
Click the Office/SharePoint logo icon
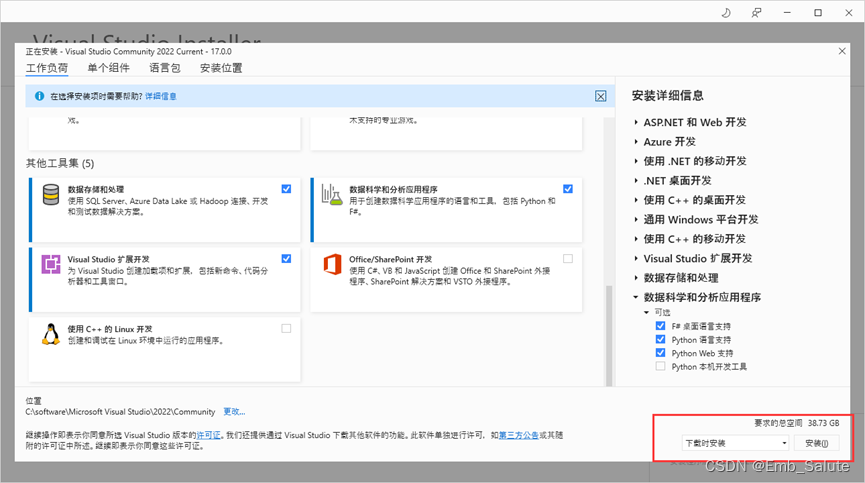click(x=332, y=264)
